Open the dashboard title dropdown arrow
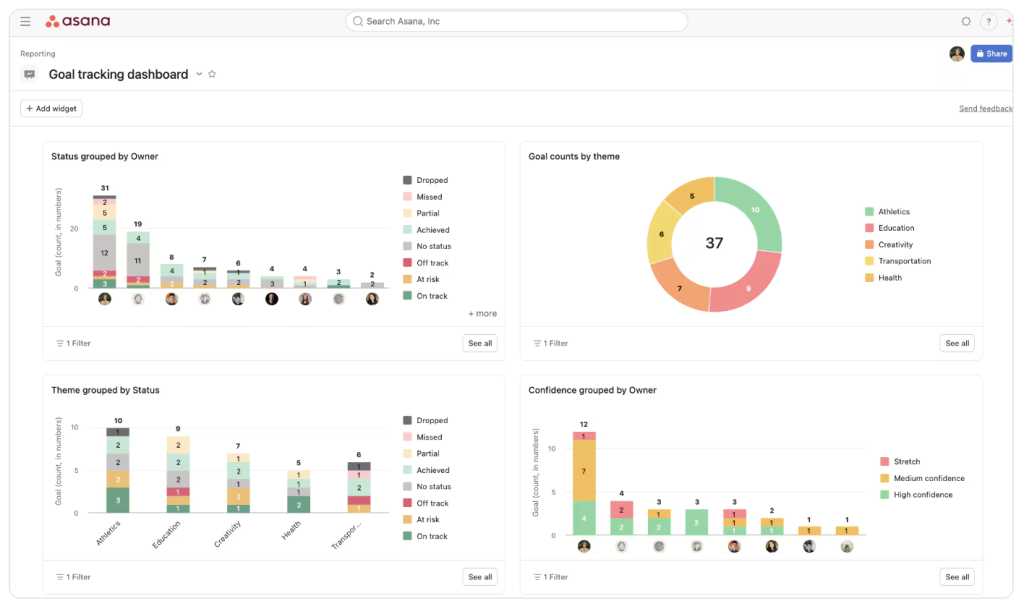The height and width of the screenshot is (609, 1024). [x=199, y=74]
